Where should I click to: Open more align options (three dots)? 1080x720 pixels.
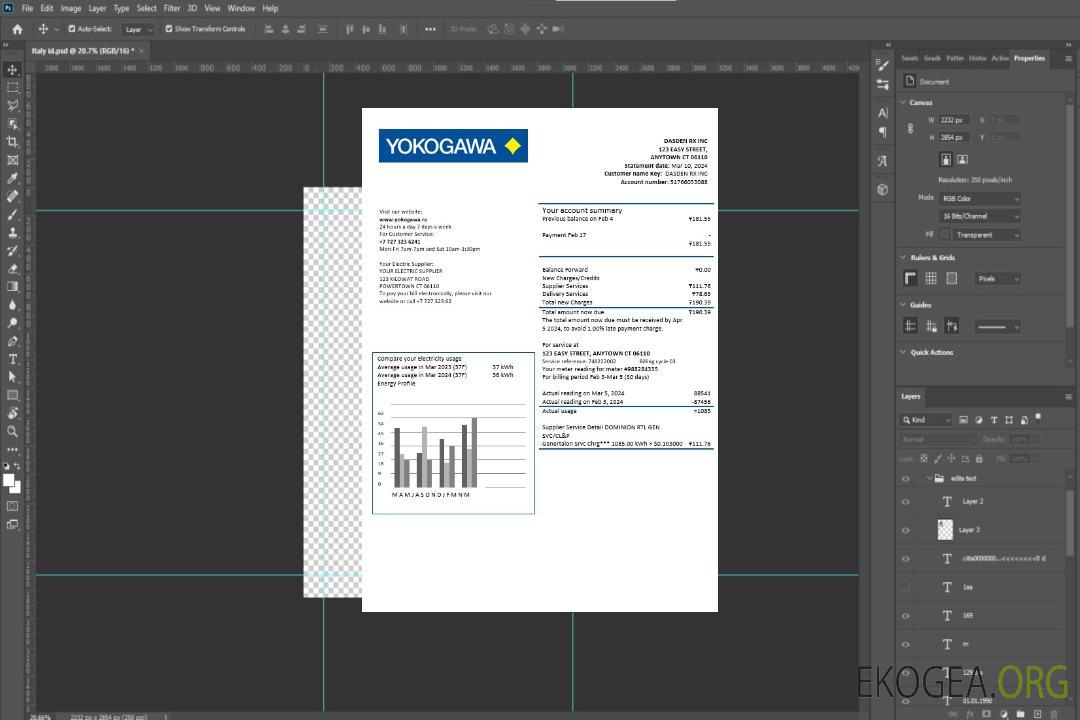tap(430, 29)
